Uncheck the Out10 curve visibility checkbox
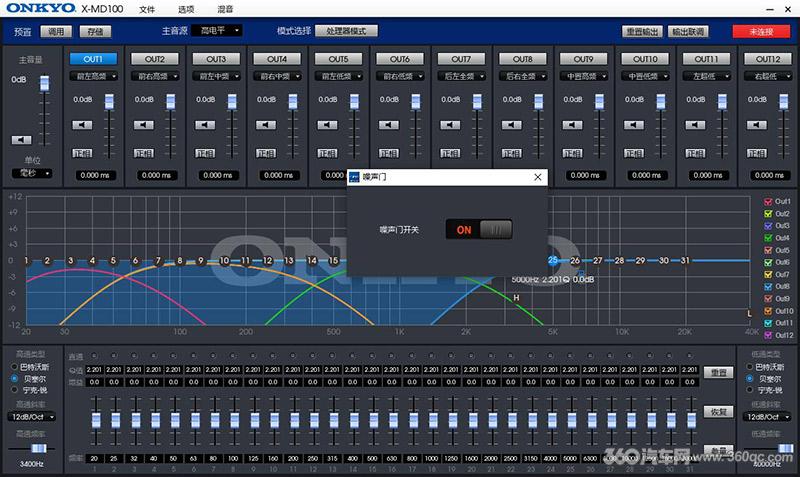The image size is (800, 477). pos(768,311)
